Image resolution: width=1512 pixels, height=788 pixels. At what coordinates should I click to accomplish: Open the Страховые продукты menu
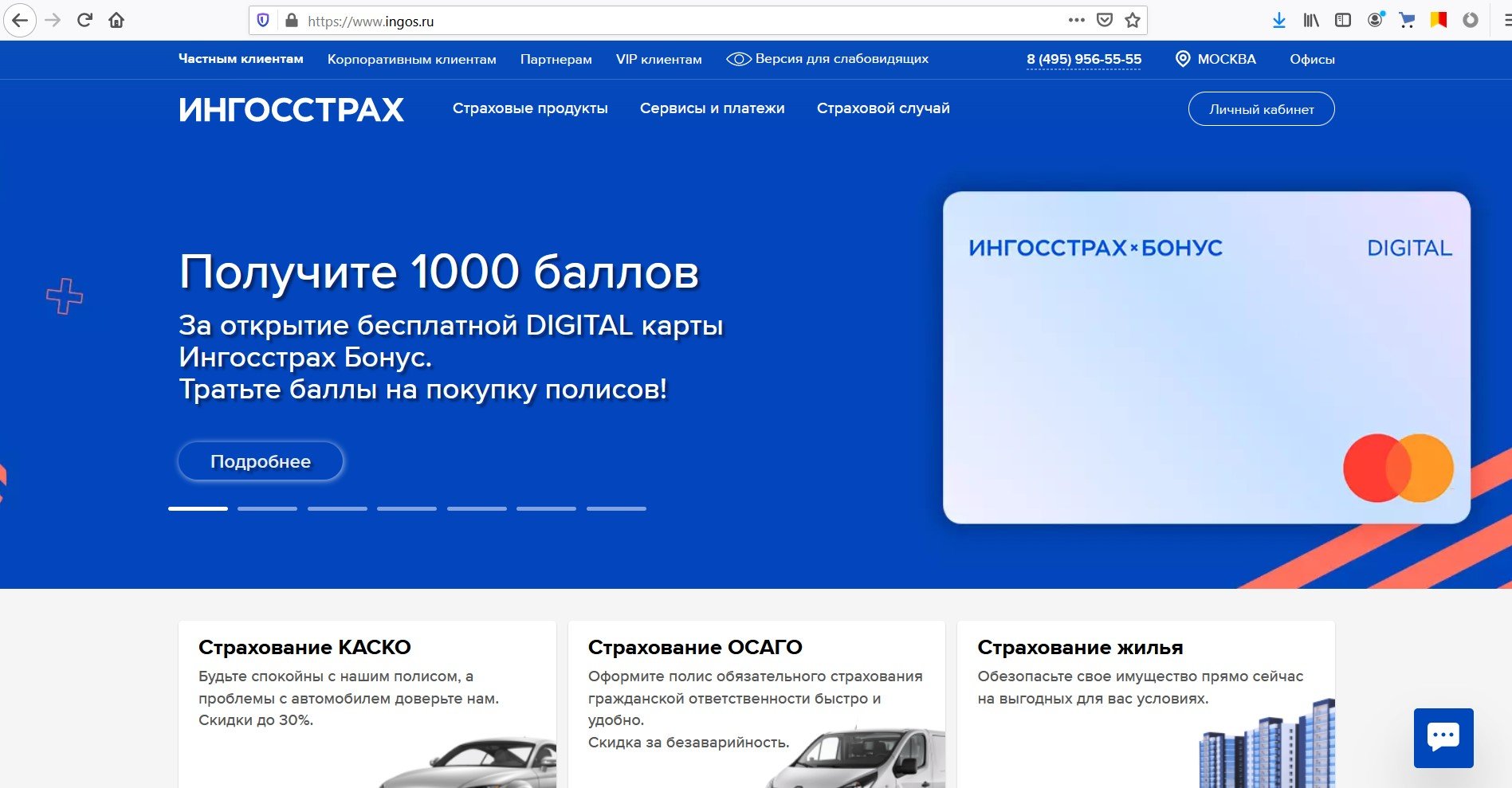tap(530, 108)
